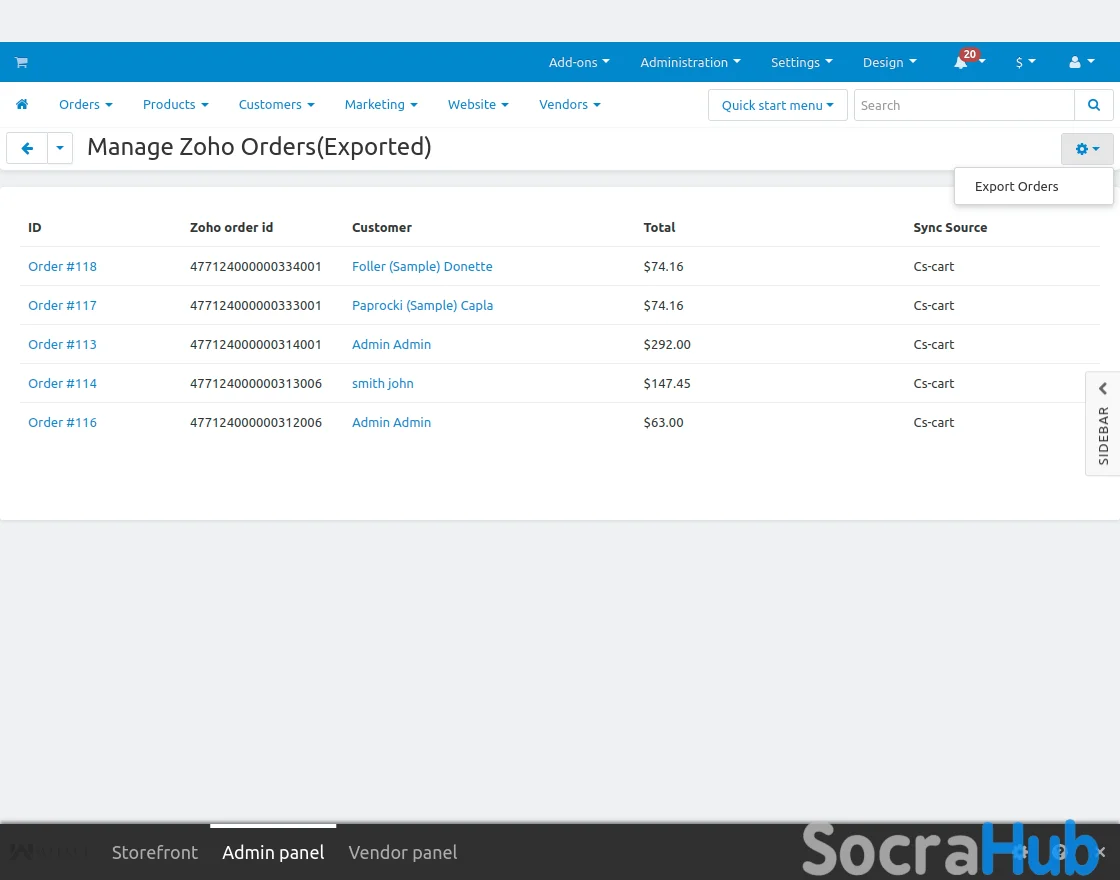Go to the home dashboard icon
Screen dimensions: 1120x880
22,104
